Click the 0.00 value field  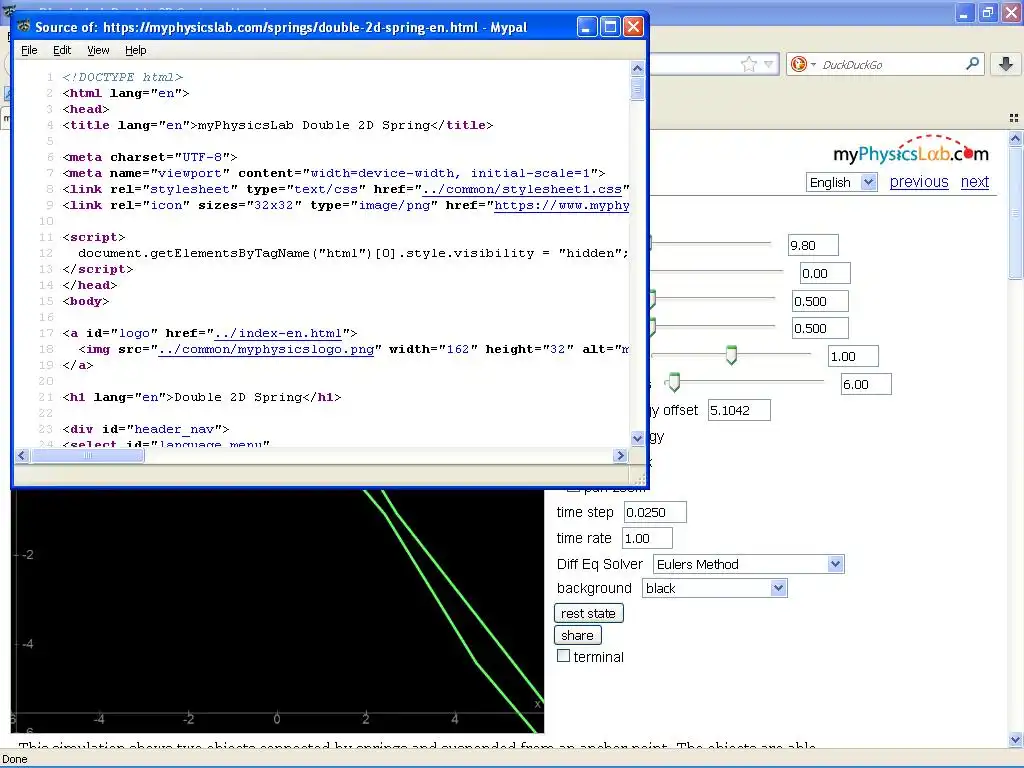(825, 273)
